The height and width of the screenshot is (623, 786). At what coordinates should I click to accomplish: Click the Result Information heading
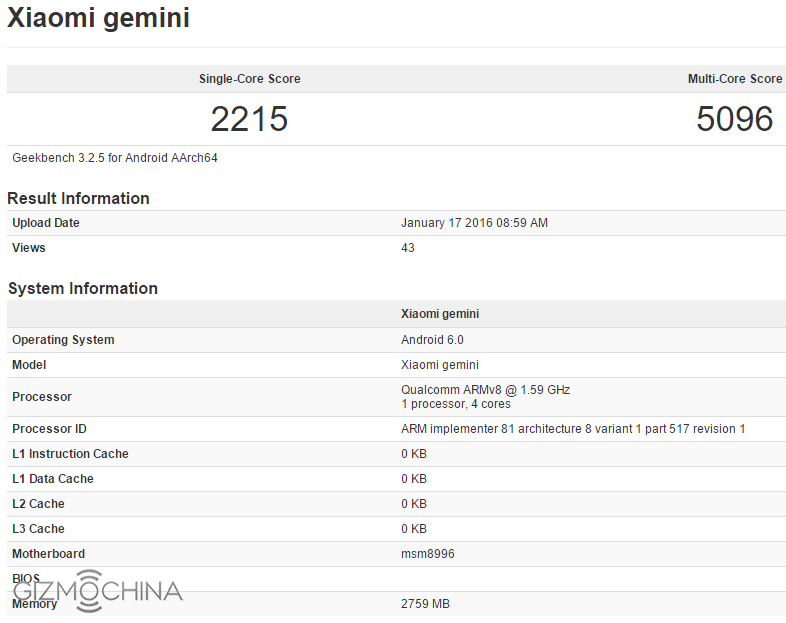tap(78, 198)
